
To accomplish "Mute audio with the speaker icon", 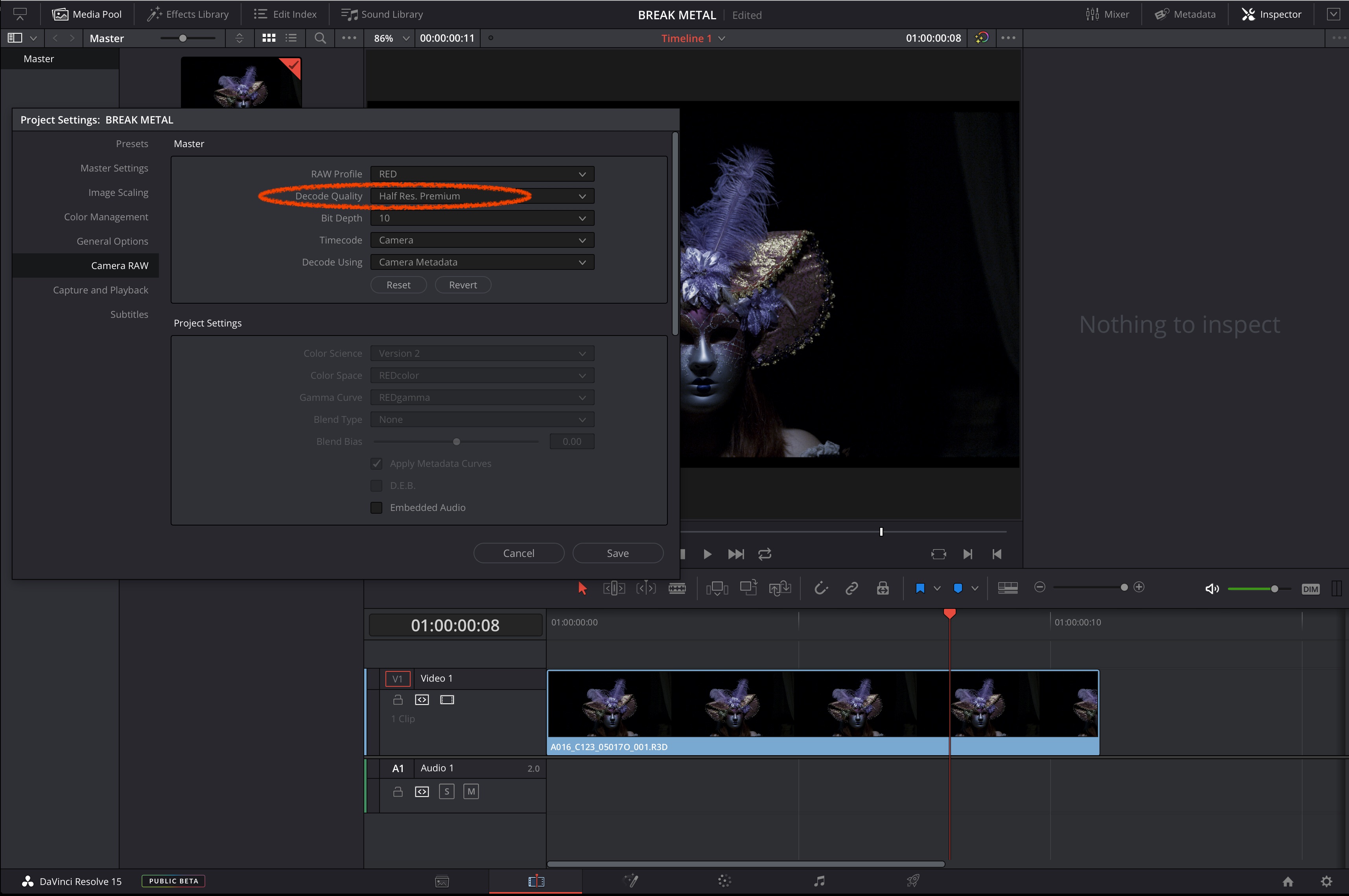I will click(1212, 588).
